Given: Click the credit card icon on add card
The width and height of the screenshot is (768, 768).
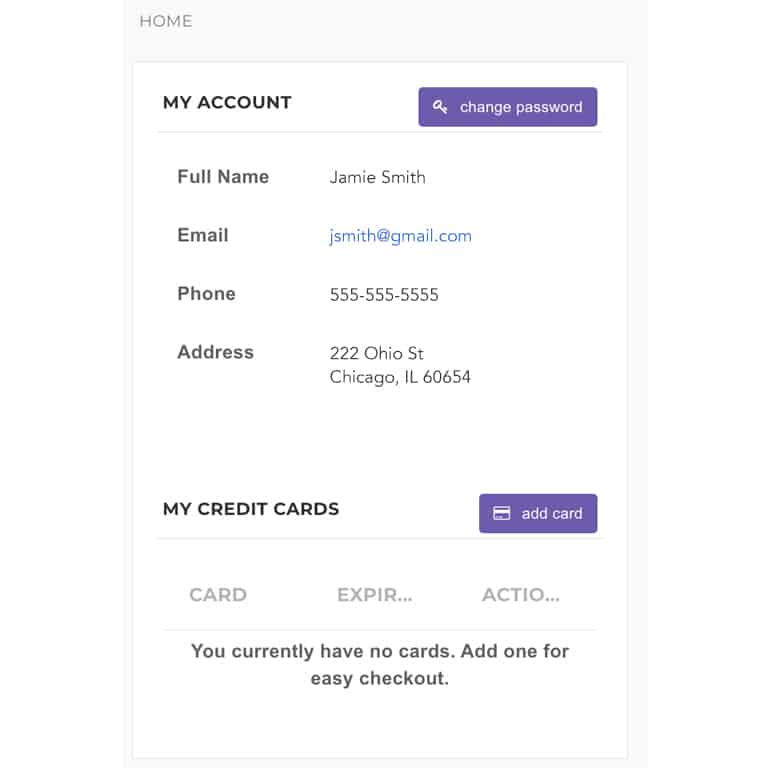Looking at the screenshot, I should tap(502, 513).
